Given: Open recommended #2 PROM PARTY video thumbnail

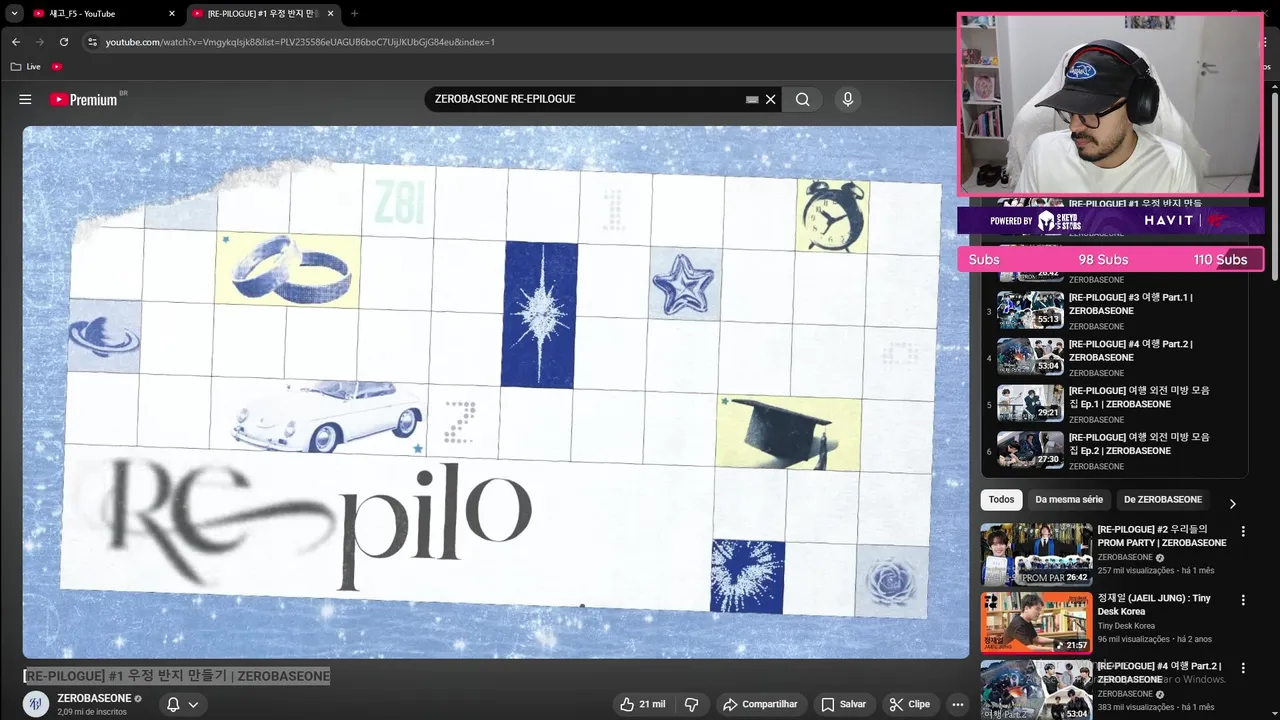Looking at the screenshot, I should click(x=1036, y=554).
